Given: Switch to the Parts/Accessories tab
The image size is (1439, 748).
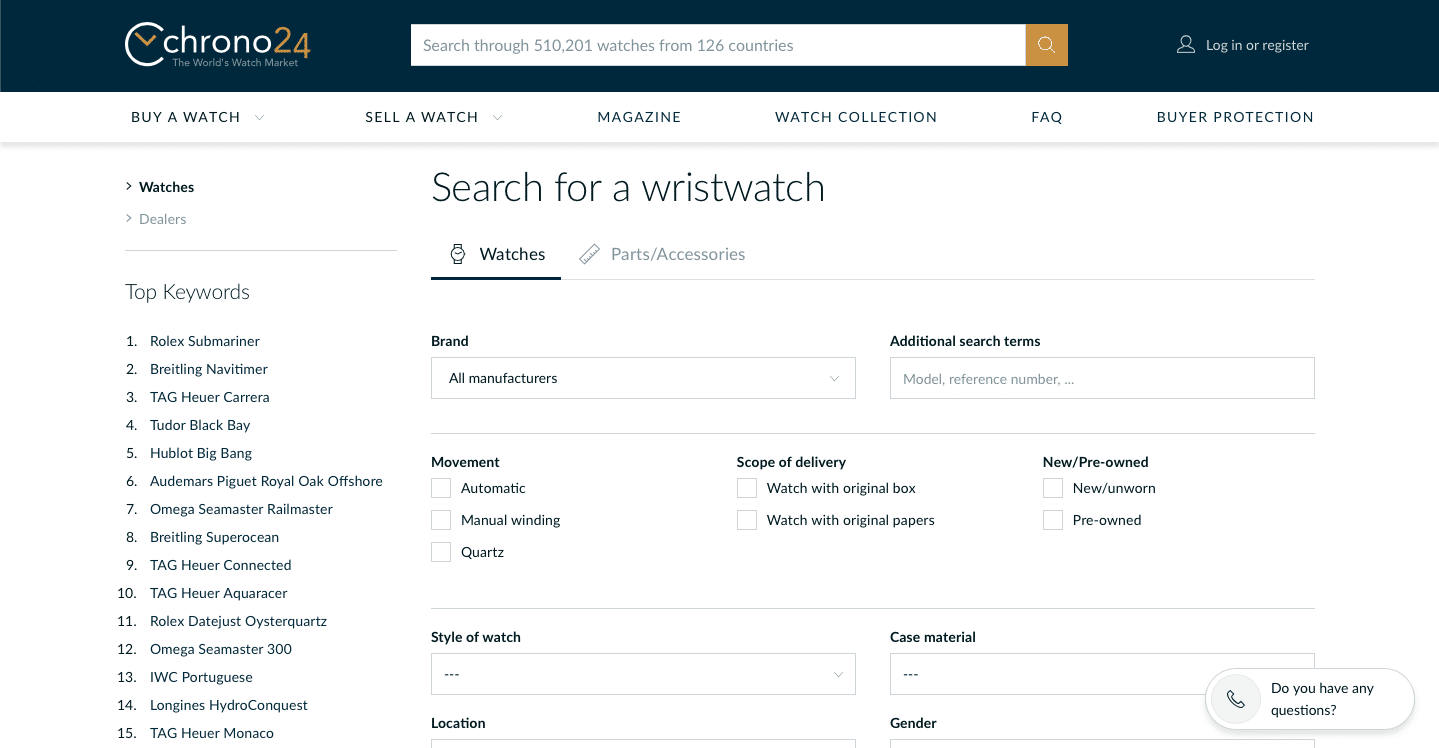Looking at the screenshot, I should pos(662,254).
